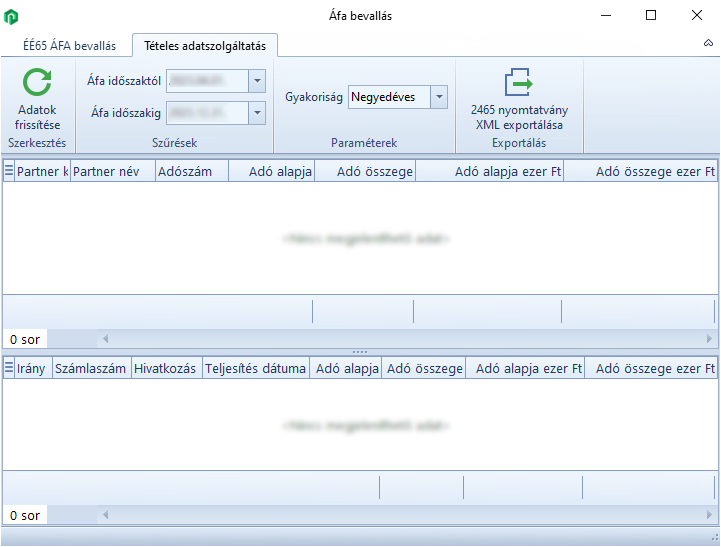Sort by Adószám column header

tap(185, 172)
